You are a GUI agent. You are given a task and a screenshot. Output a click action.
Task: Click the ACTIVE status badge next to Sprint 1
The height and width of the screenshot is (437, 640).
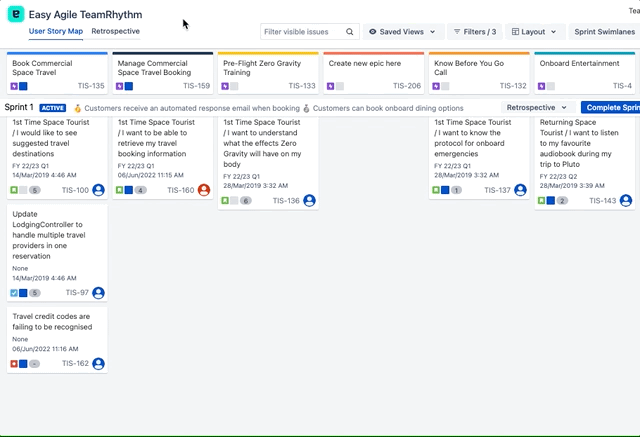[x=53, y=108]
